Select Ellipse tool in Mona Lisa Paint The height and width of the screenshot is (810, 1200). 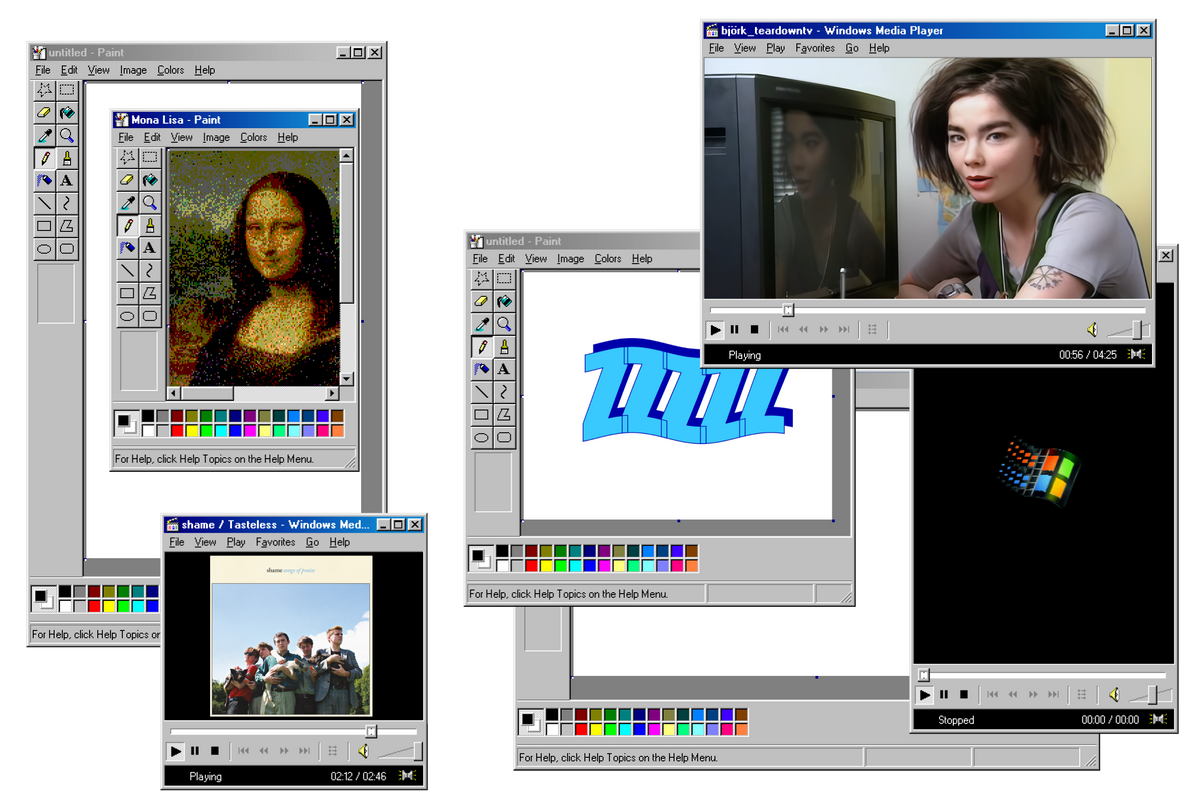[x=127, y=316]
